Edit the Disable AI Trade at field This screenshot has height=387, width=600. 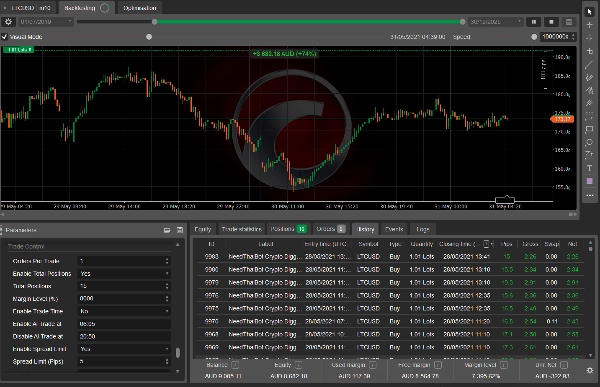coord(124,336)
